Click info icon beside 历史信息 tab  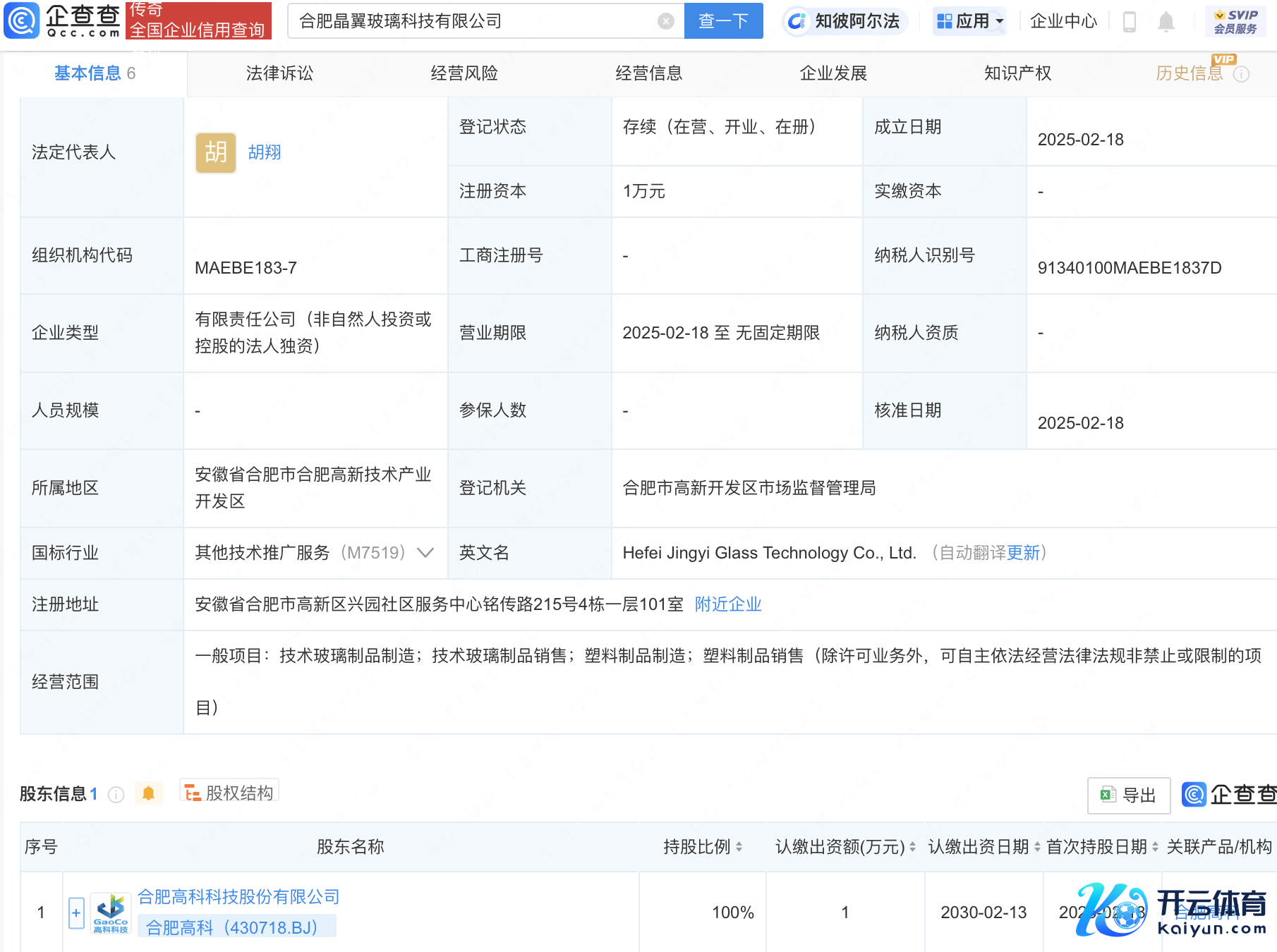(x=1242, y=74)
